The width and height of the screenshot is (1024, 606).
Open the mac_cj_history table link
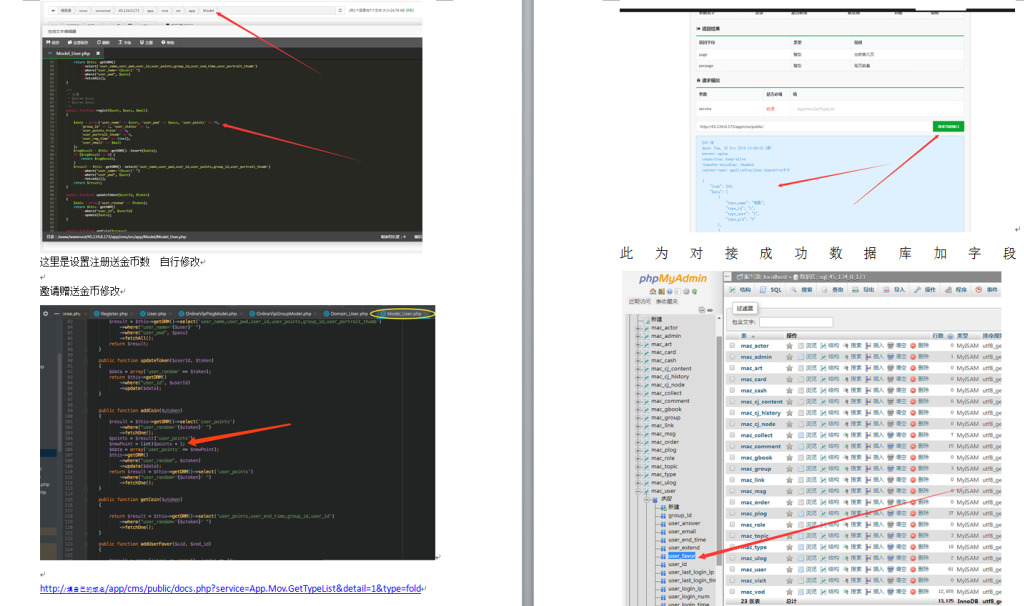pos(761,413)
